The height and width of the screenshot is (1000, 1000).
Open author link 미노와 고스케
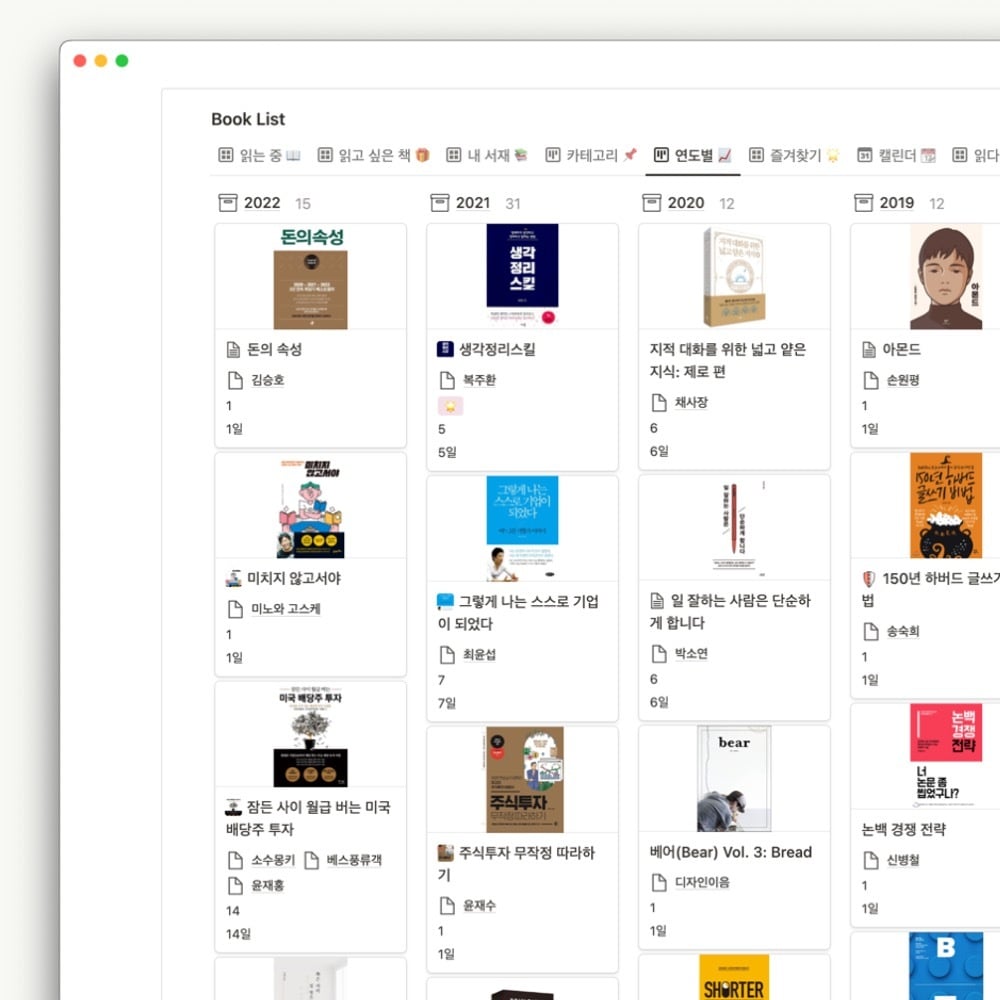tap(286, 609)
